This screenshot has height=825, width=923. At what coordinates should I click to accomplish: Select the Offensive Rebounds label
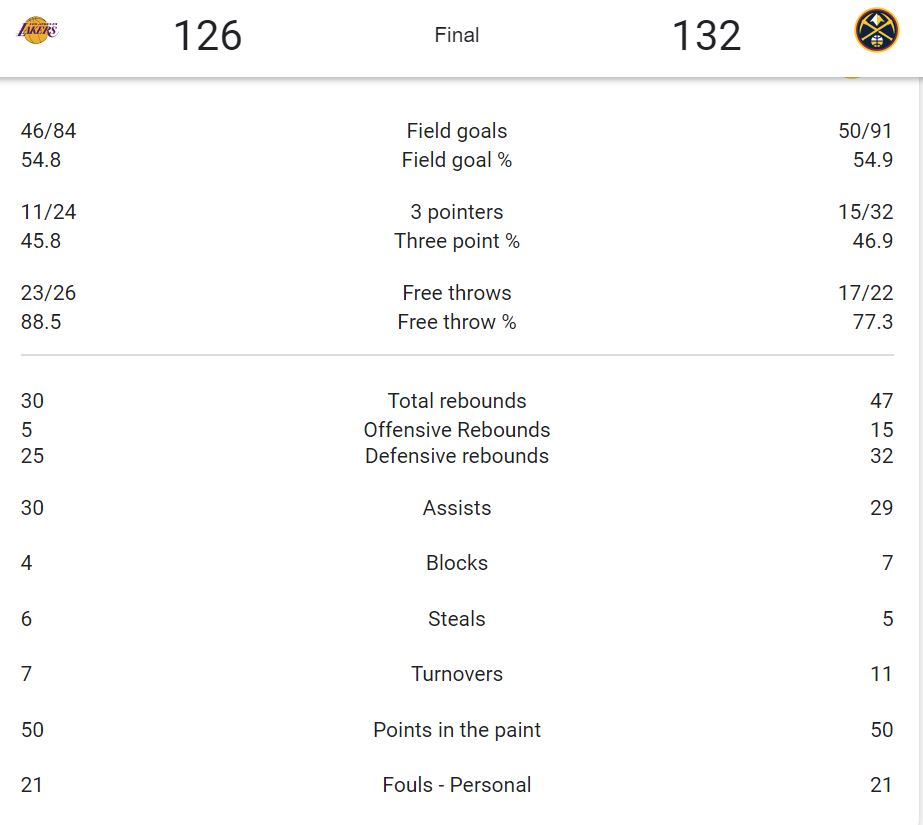click(x=457, y=430)
